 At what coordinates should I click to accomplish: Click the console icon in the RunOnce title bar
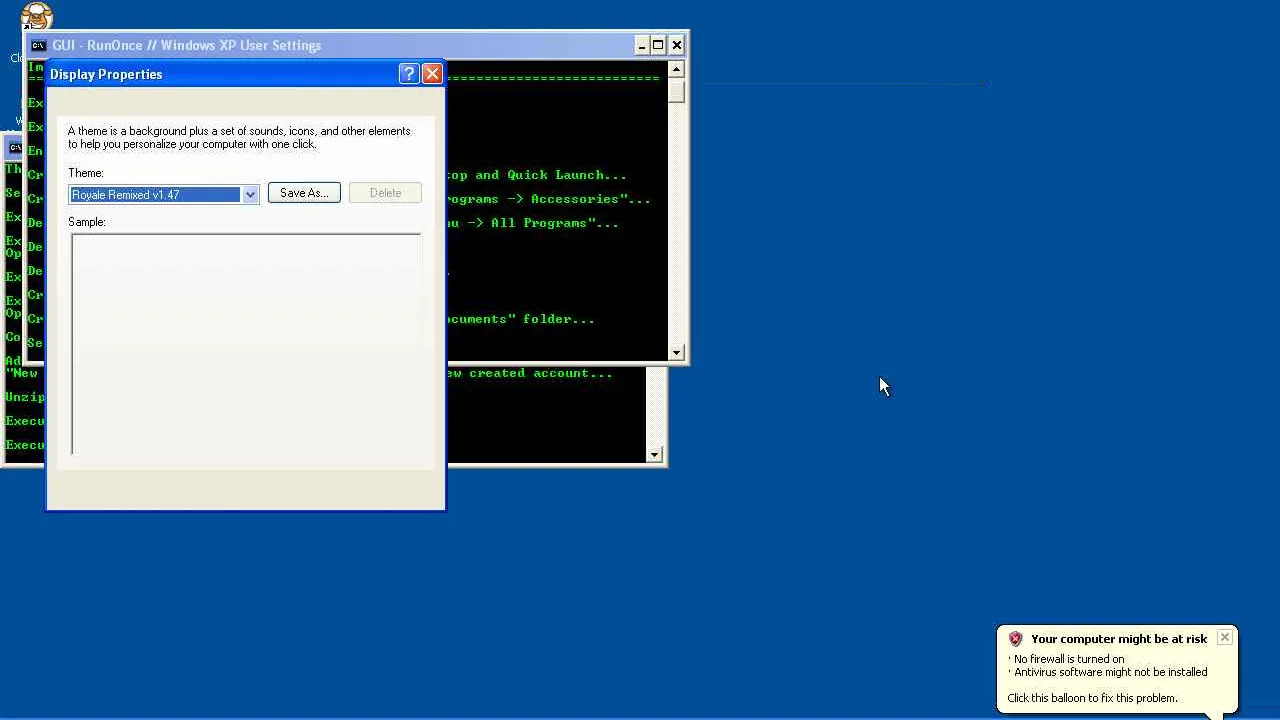coord(38,45)
